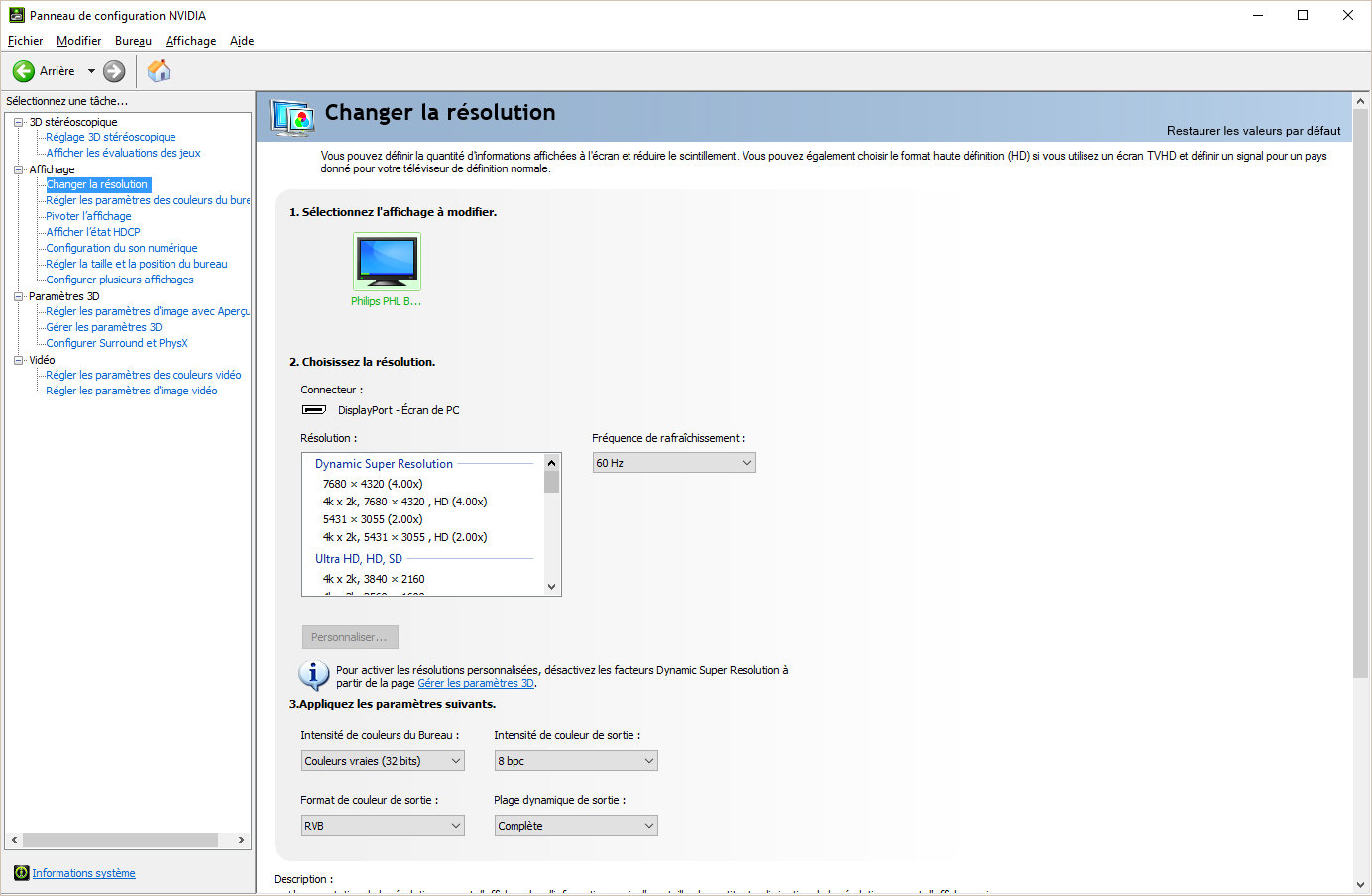The height and width of the screenshot is (896, 1372).
Task: Open the Fichier menu
Action: [25, 41]
